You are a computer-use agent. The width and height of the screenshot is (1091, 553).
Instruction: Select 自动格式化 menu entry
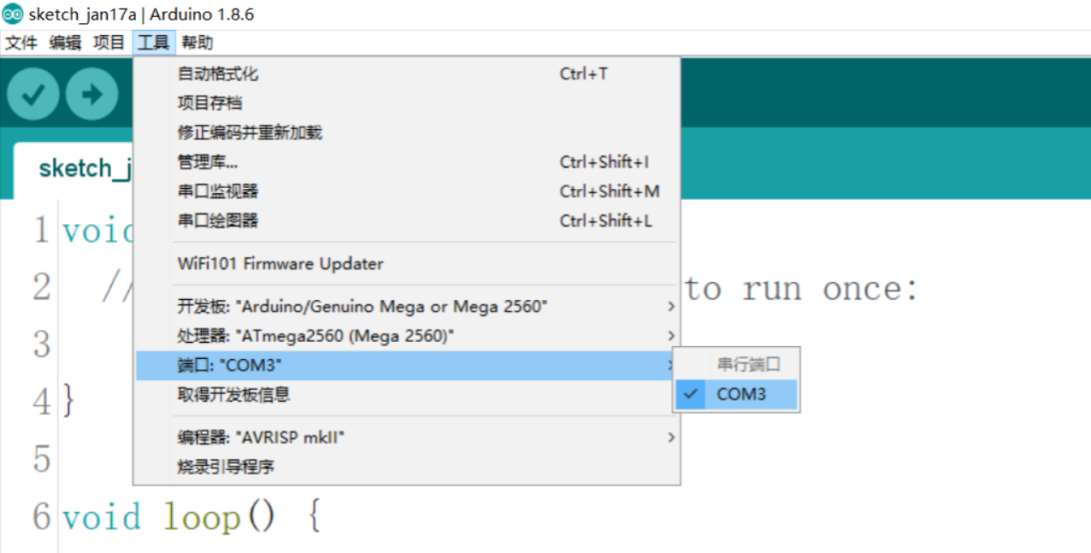click(x=406, y=74)
